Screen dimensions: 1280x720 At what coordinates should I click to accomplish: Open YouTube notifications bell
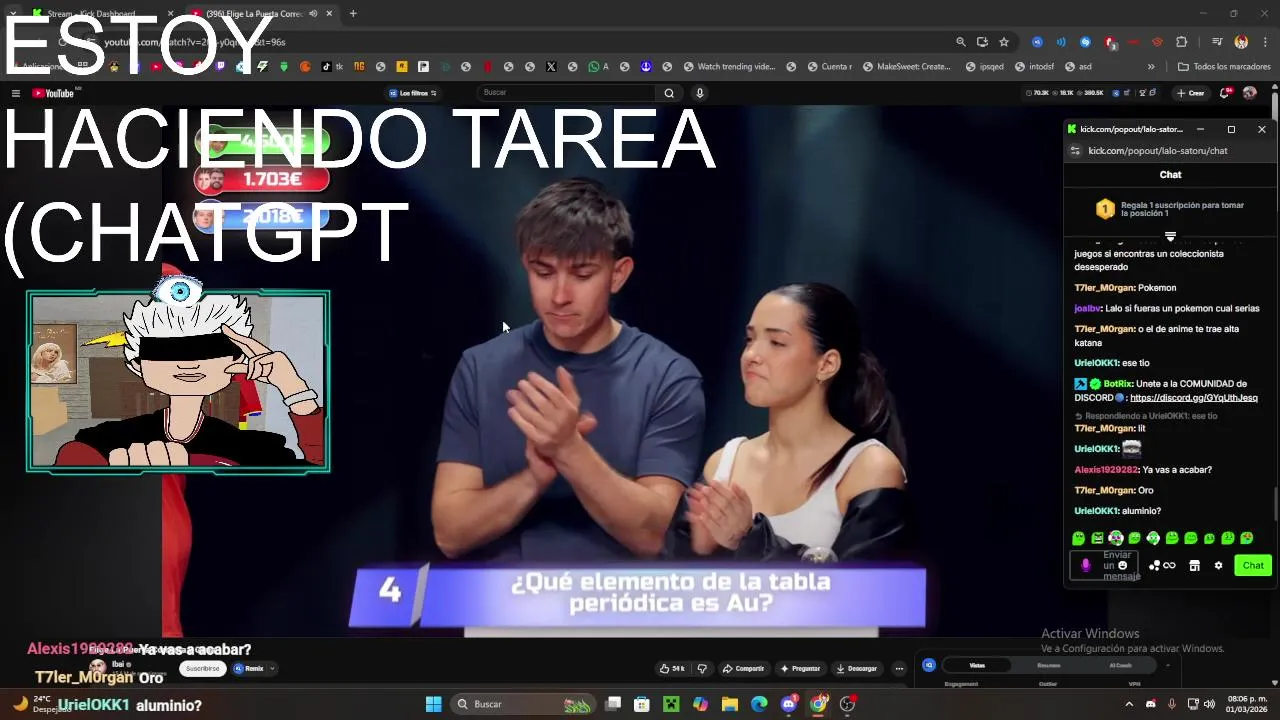(1226, 93)
